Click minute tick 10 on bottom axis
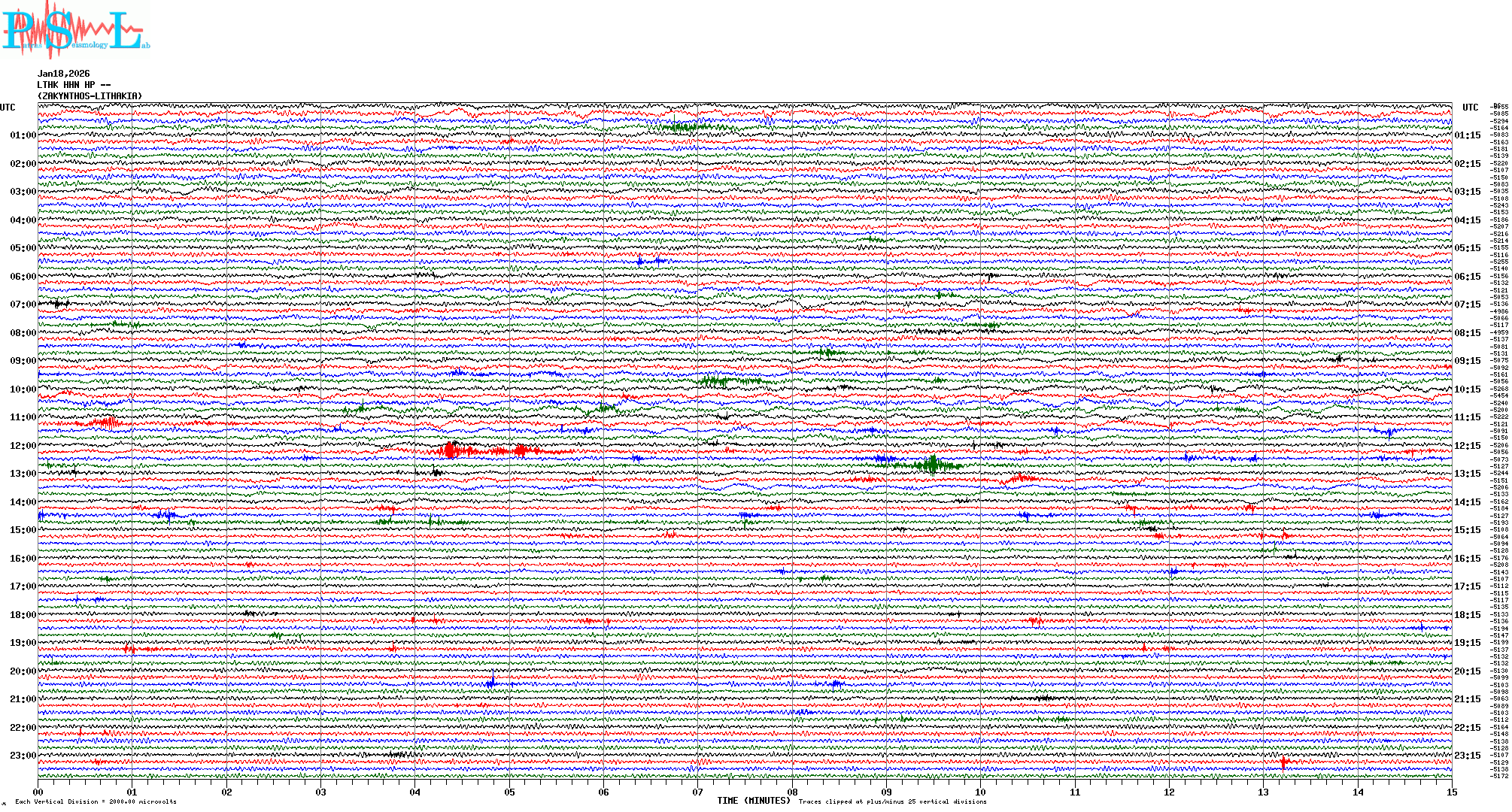Viewport: 1512px width, 812px height. (980, 792)
